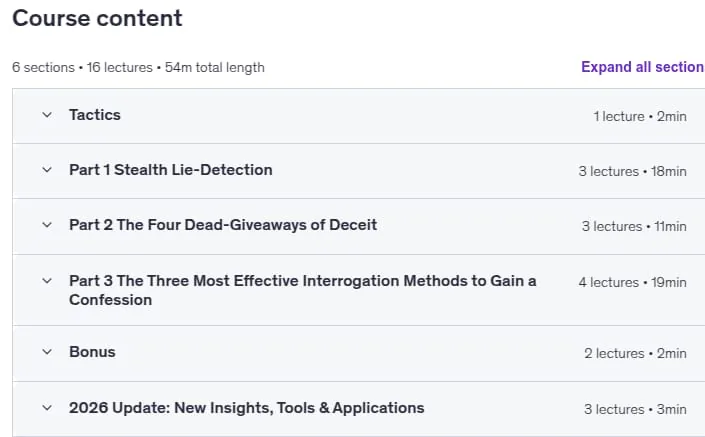Image resolution: width=705 pixels, height=437 pixels.
Task: Click chevron beside Part 1 Stealth Lie-Detection
Action: (x=47, y=170)
